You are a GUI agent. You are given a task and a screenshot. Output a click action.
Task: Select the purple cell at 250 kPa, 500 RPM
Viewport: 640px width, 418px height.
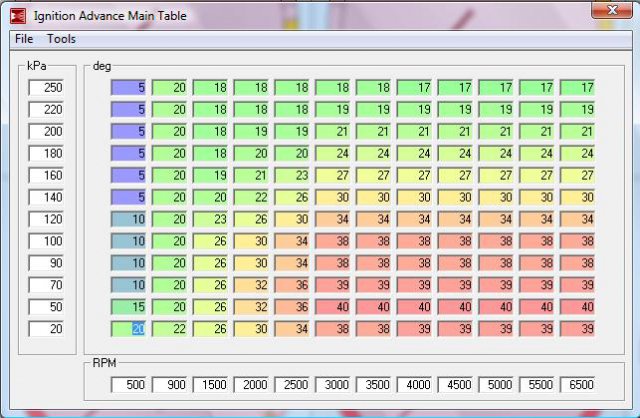128,88
